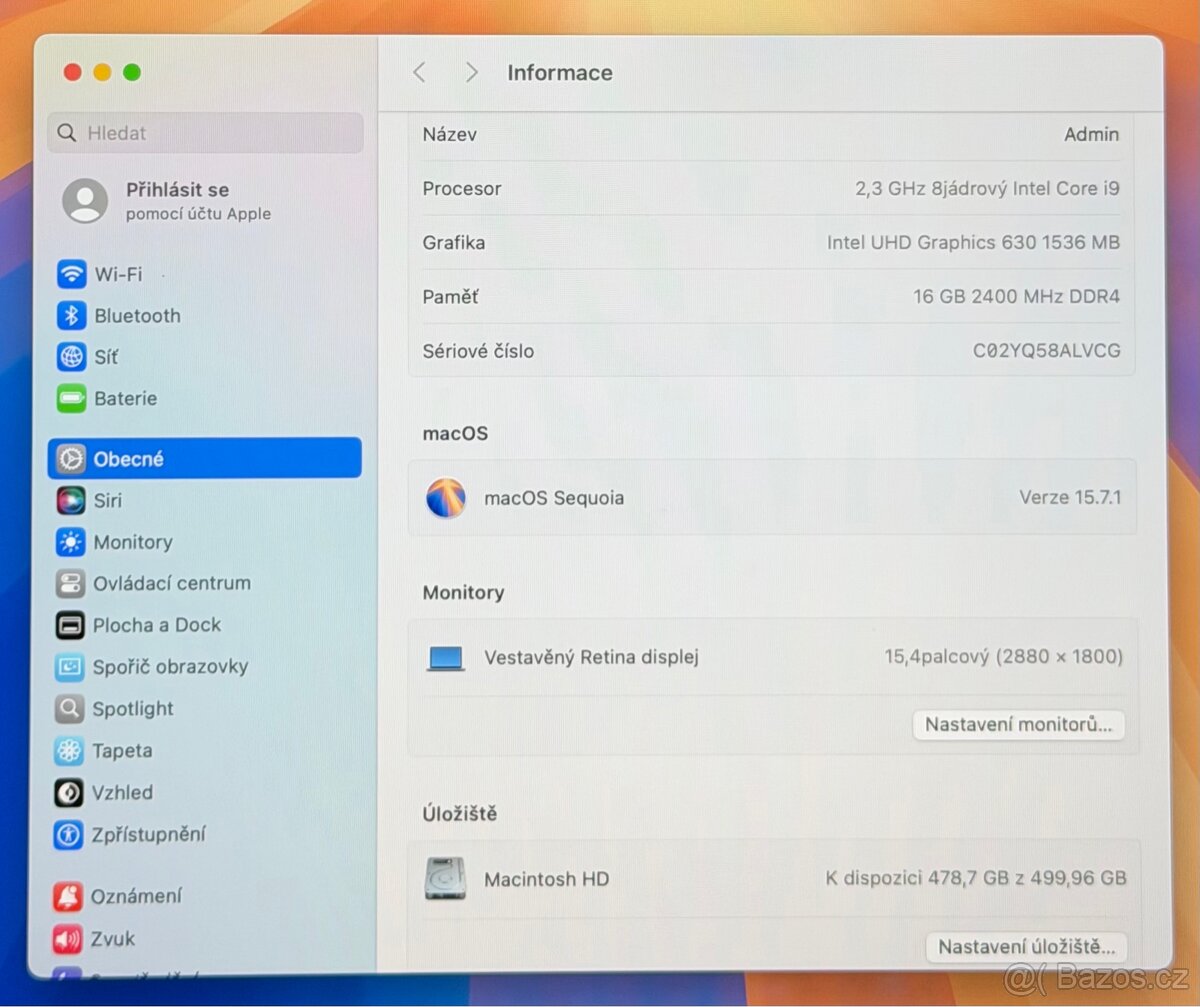Select the Siri settings icon
Image resolution: width=1200 pixels, height=1007 pixels.
point(70,501)
